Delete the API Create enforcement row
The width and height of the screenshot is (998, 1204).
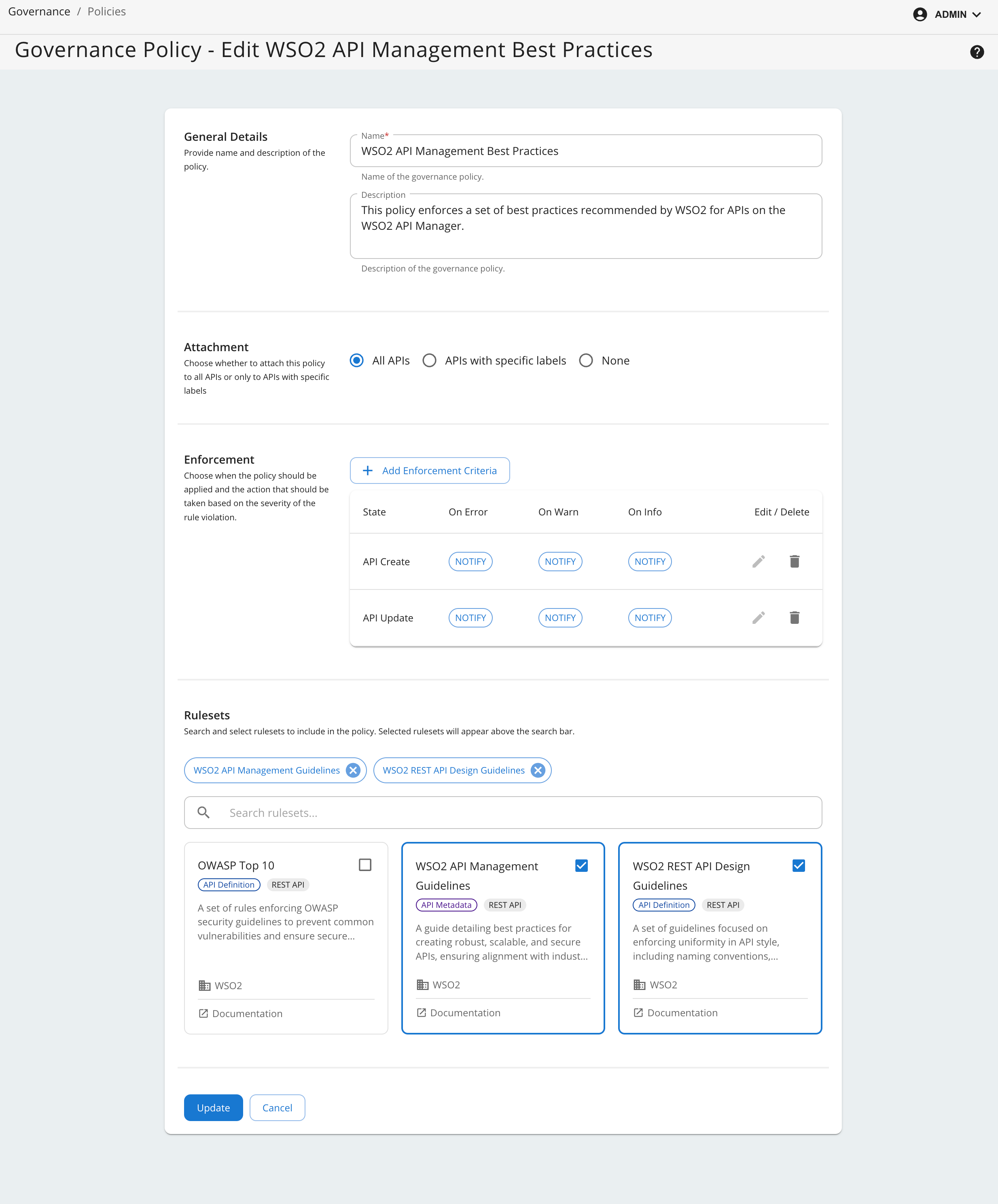click(x=794, y=561)
